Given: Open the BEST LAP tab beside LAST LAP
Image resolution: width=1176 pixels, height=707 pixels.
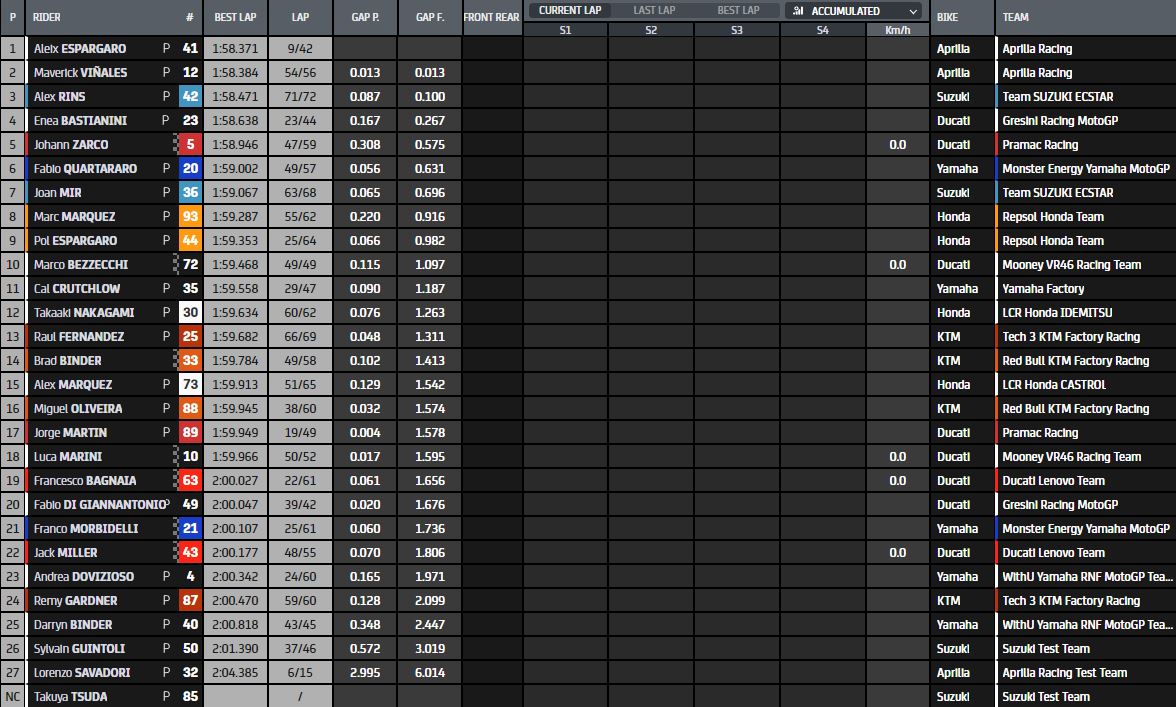Looking at the screenshot, I should 738,10.
